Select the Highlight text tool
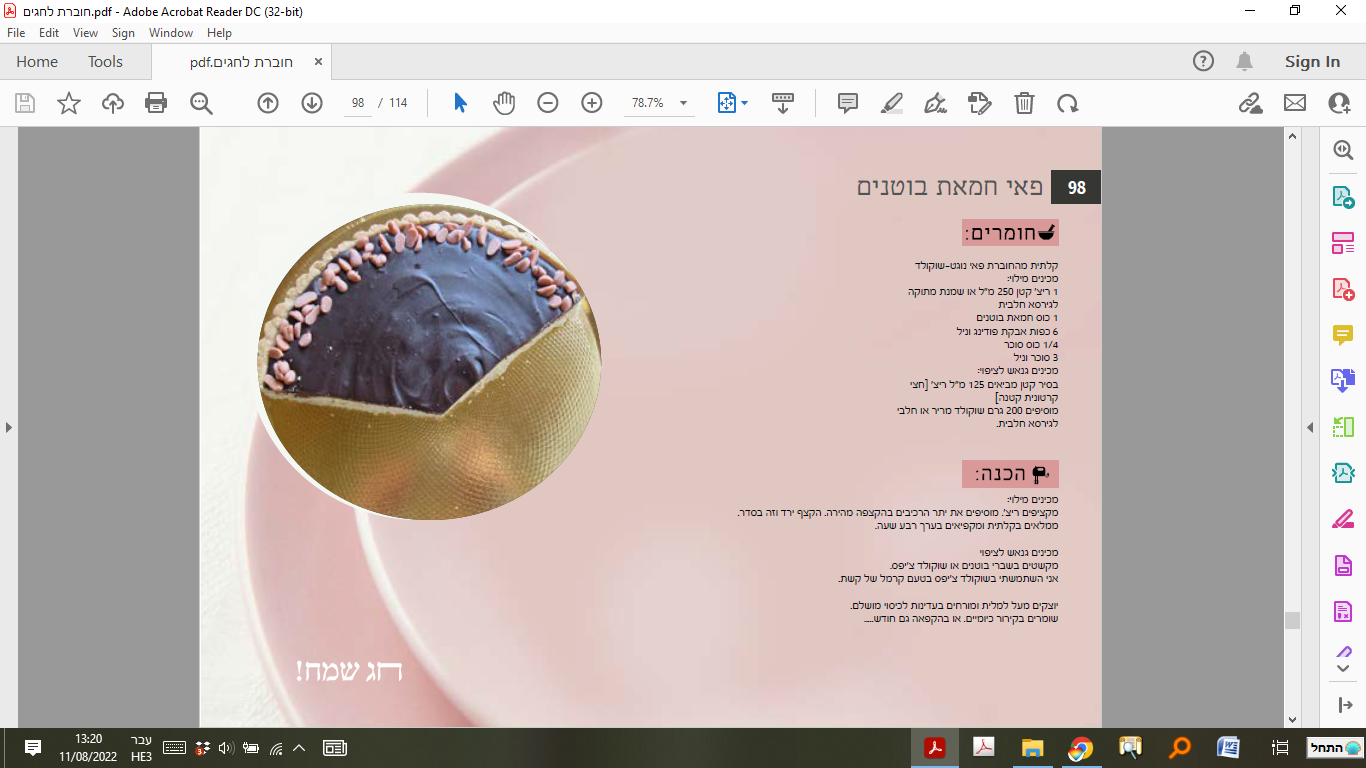This screenshot has height=768, width=1366. (x=892, y=103)
